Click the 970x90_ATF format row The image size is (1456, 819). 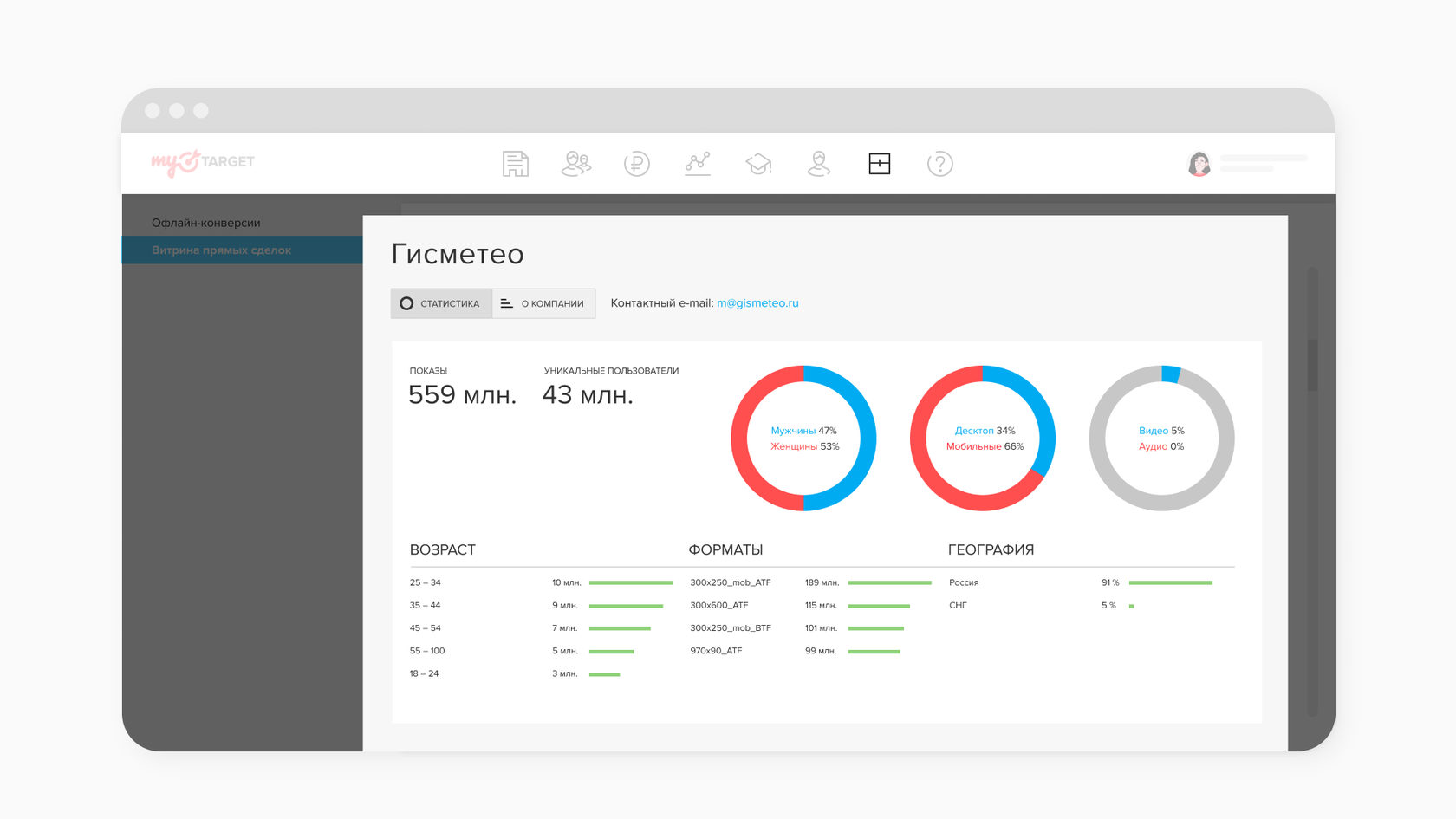795,651
